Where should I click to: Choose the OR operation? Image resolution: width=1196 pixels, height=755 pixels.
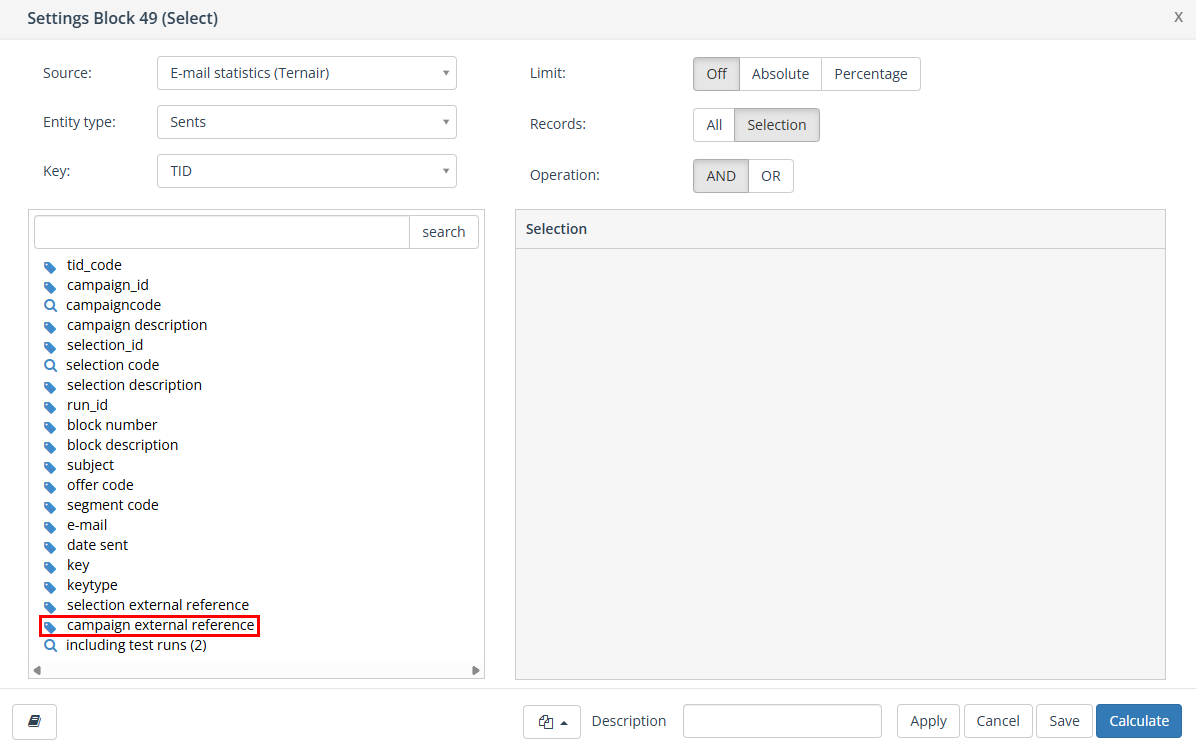tap(770, 176)
